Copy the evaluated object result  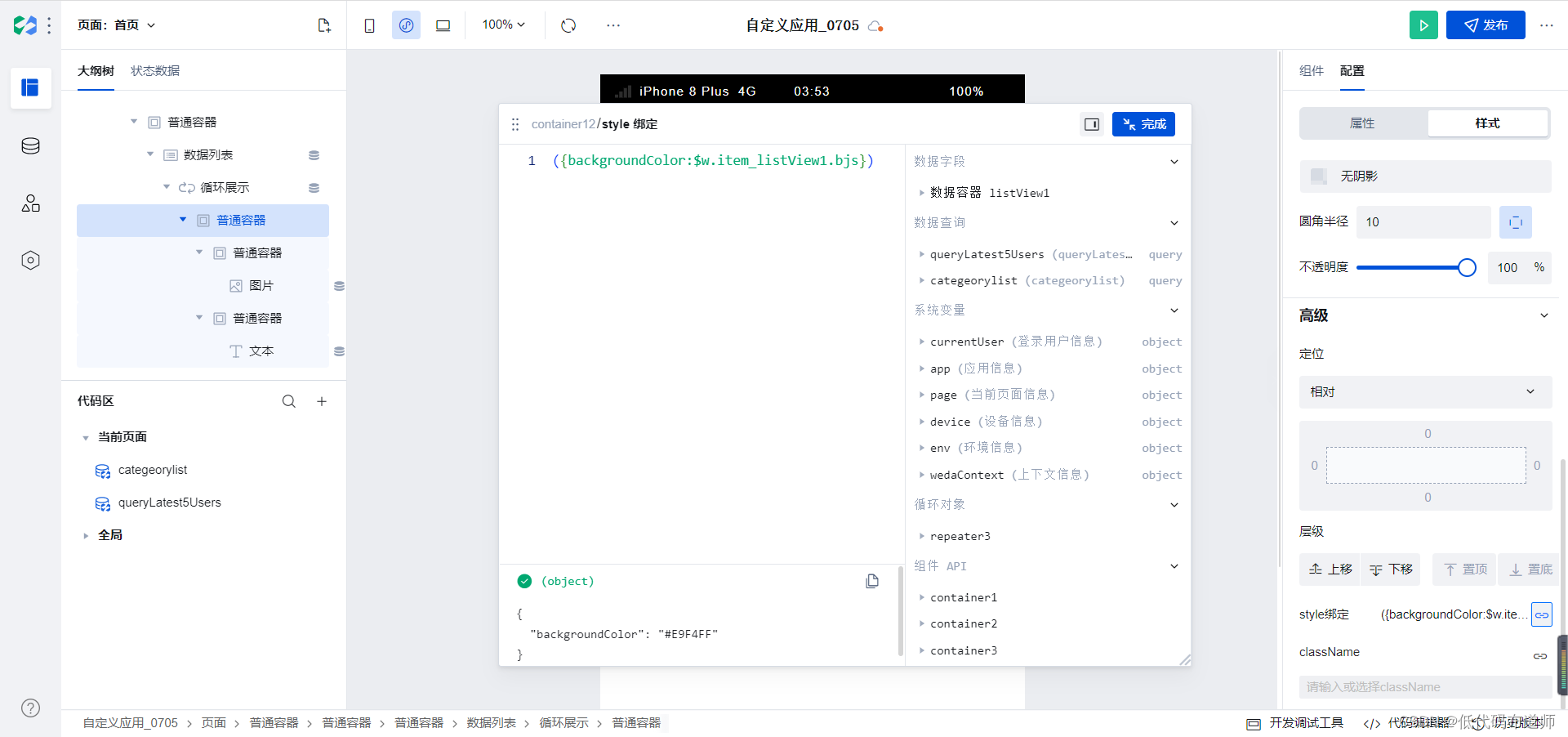(872, 581)
